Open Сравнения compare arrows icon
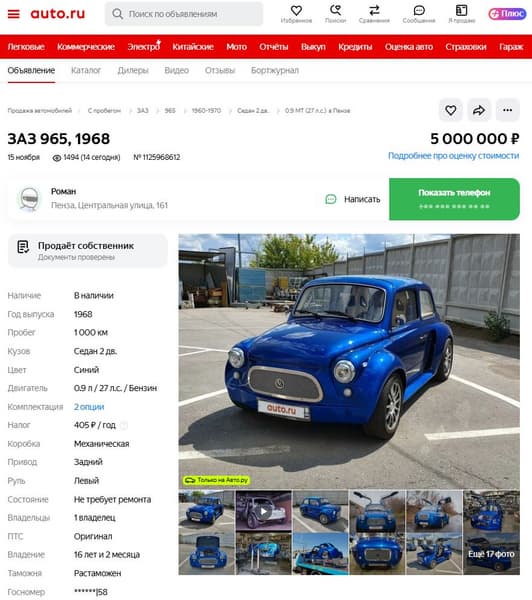532x600 pixels. (x=374, y=10)
